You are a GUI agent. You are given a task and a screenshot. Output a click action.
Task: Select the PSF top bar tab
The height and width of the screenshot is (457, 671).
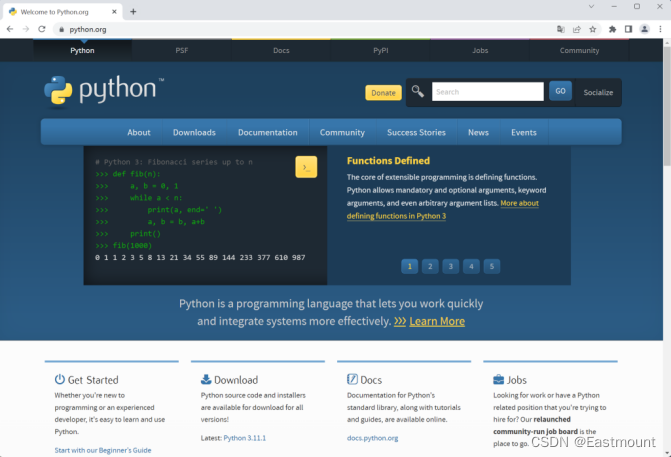pyautogui.click(x=182, y=50)
